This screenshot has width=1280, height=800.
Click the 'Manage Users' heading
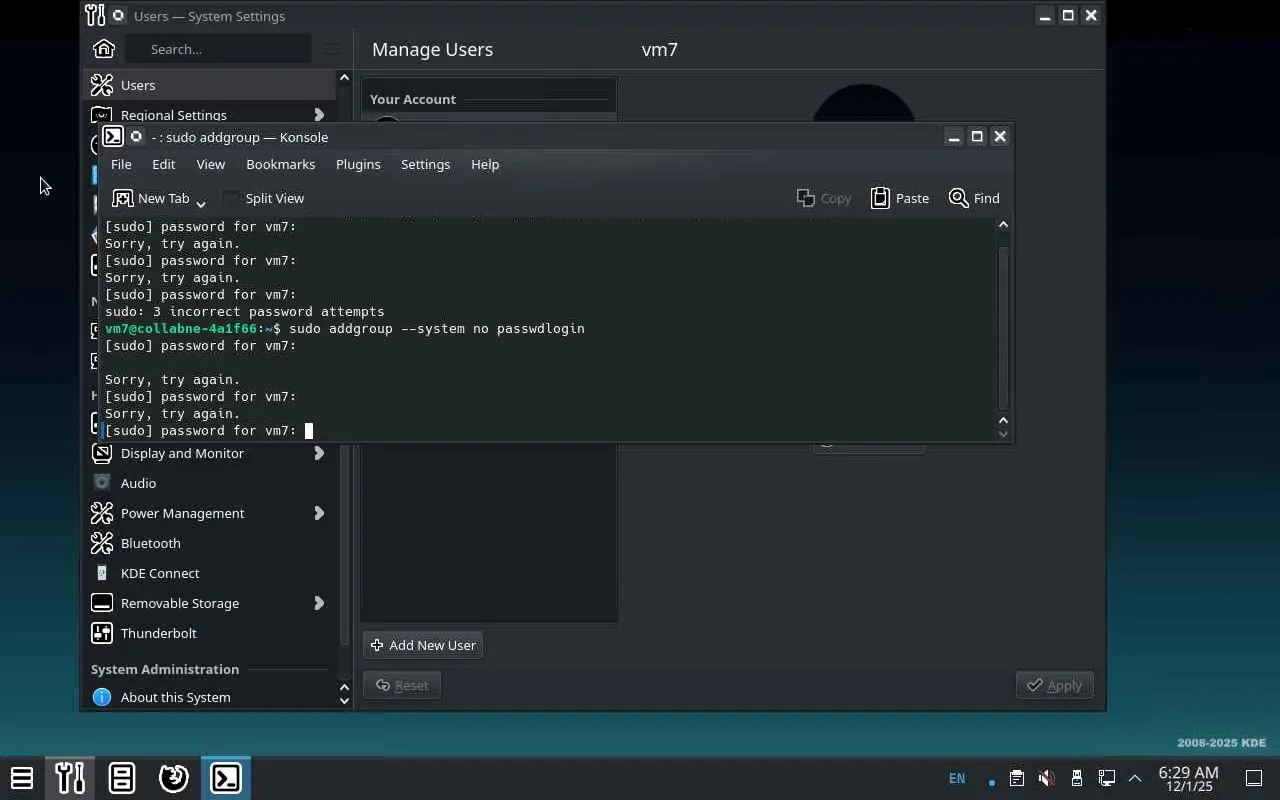pos(432,49)
